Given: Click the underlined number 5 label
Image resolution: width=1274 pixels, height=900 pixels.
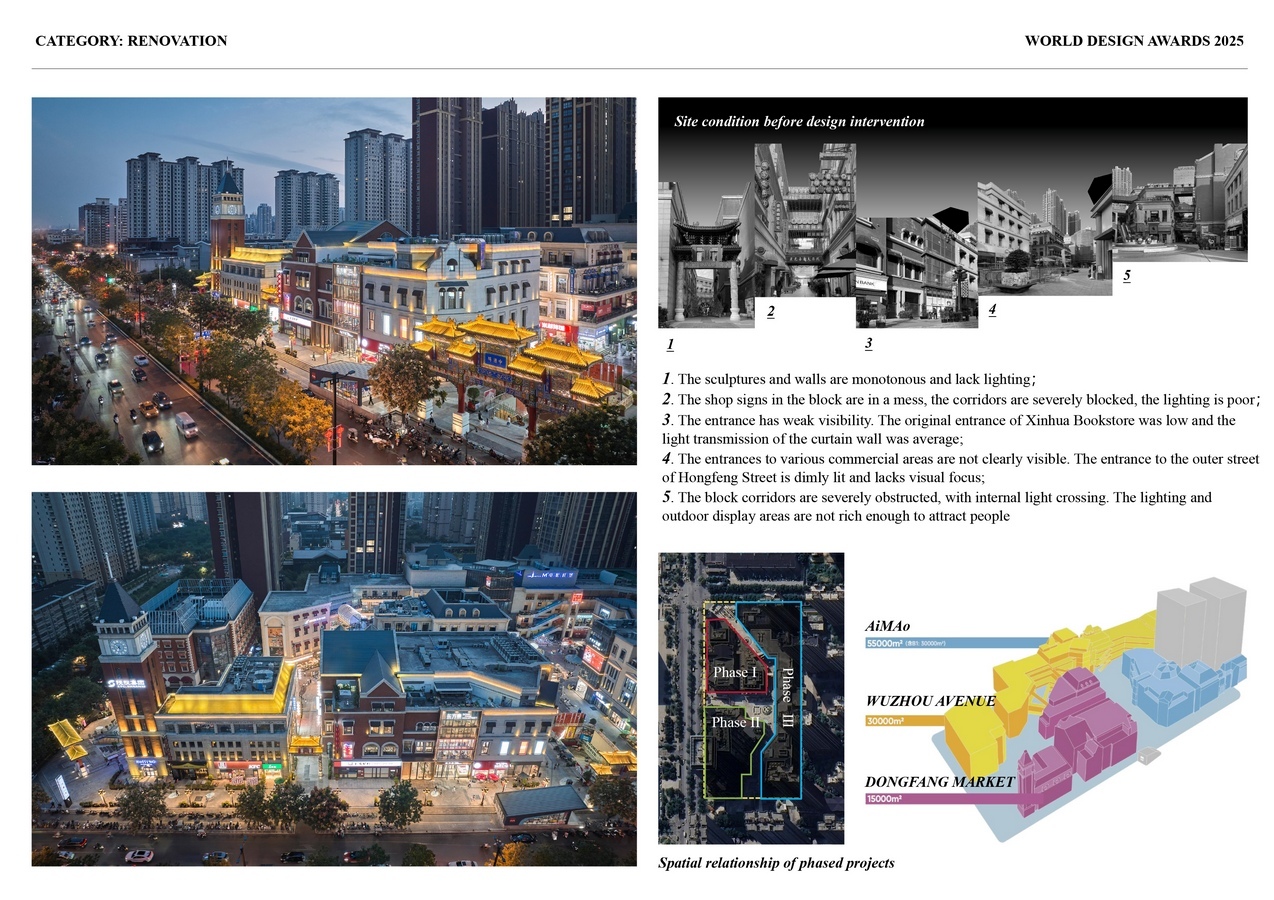Looking at the screenshot, I should coord(1126,276).
